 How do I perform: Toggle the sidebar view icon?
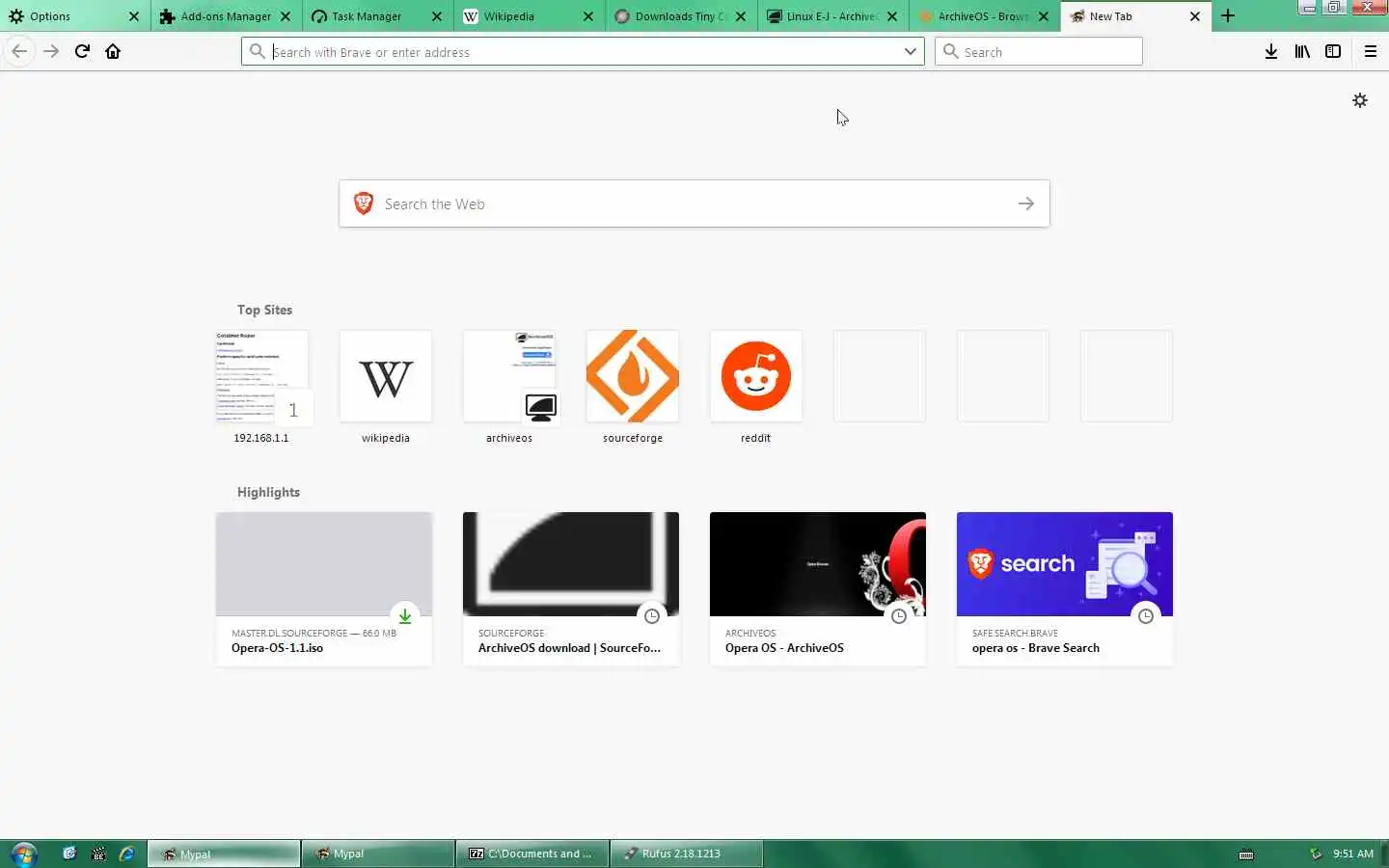[x=1333, y=51]
